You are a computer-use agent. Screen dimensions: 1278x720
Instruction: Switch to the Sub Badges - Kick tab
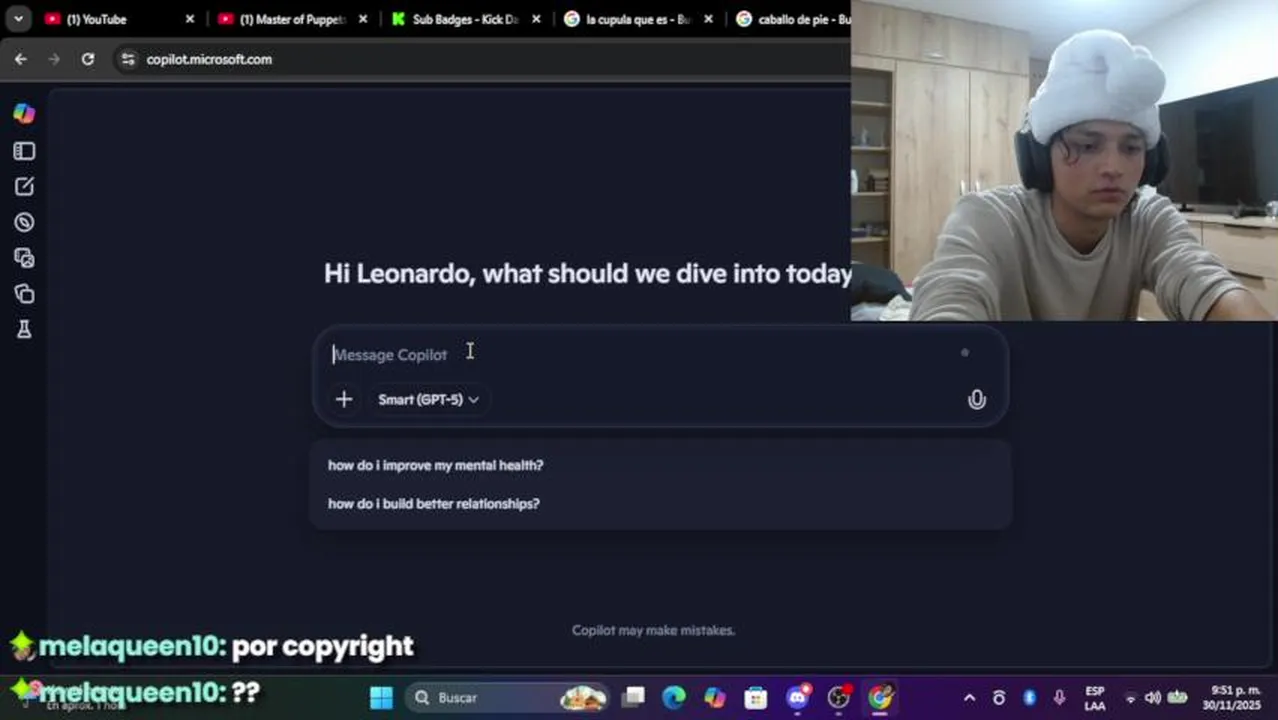465,19
